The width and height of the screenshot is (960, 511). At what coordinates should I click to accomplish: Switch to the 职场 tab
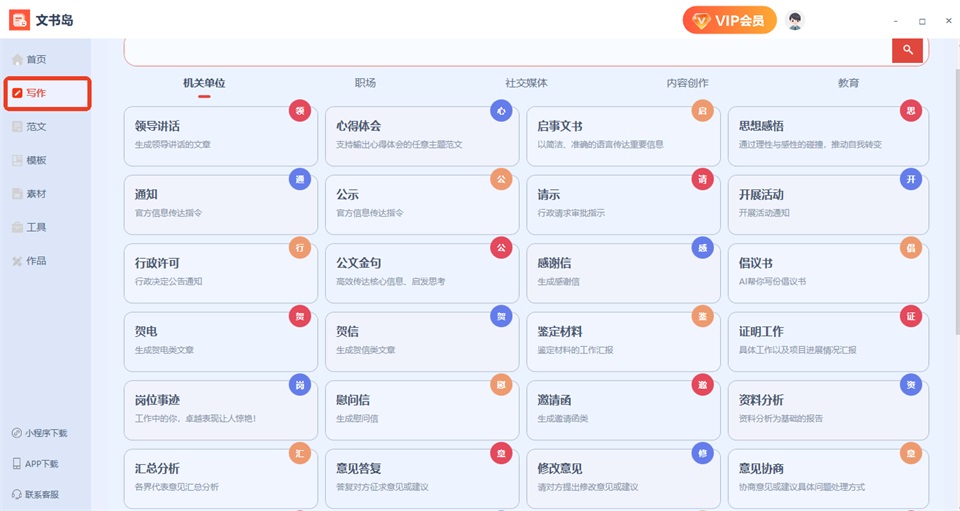[x=365, y=83]
